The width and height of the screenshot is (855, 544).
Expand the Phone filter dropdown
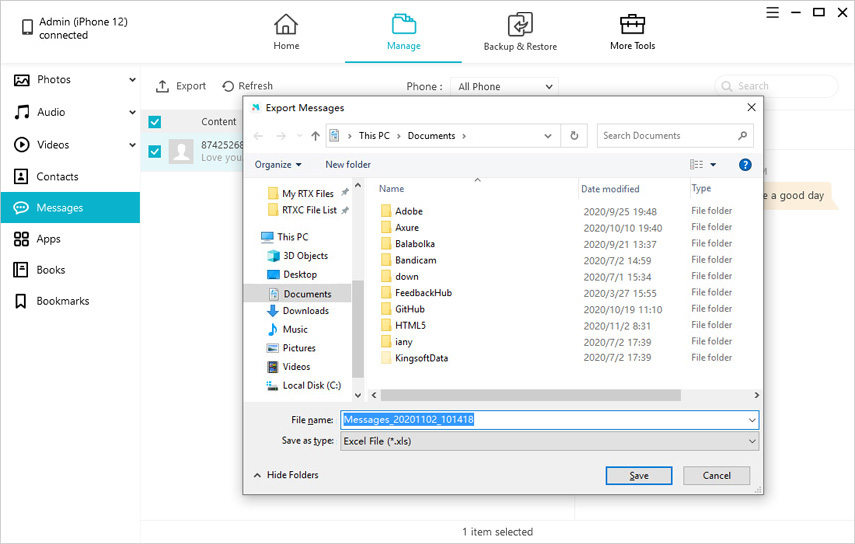click(x=504, y=87)
